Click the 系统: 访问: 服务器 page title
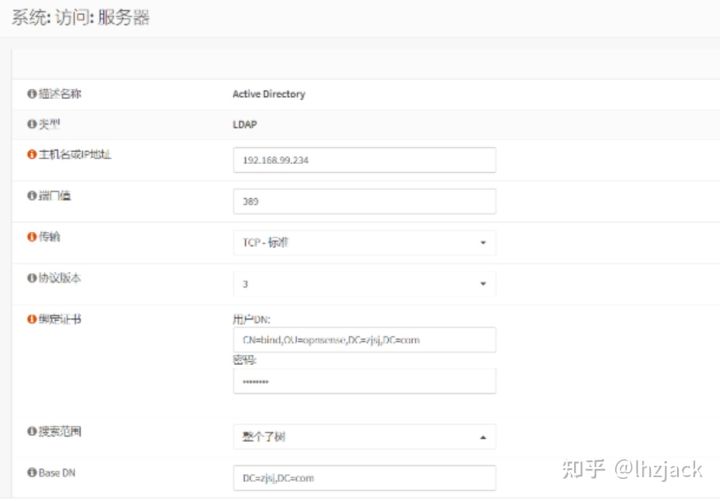This screenshot has width=720, height=501. pyautogui.click(x=80, y=18)
